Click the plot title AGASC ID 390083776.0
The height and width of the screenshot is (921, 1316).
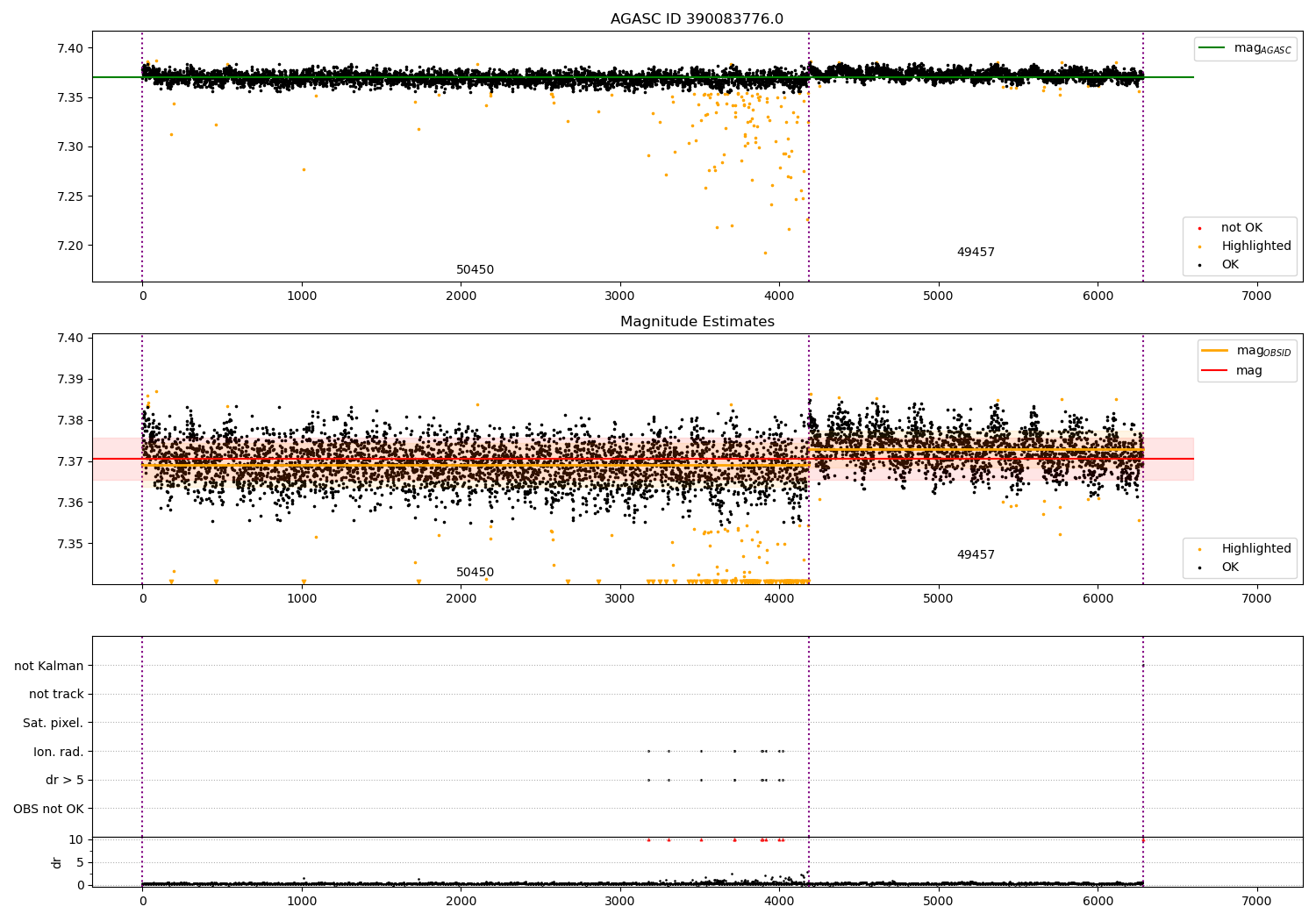tap(697, 18)
